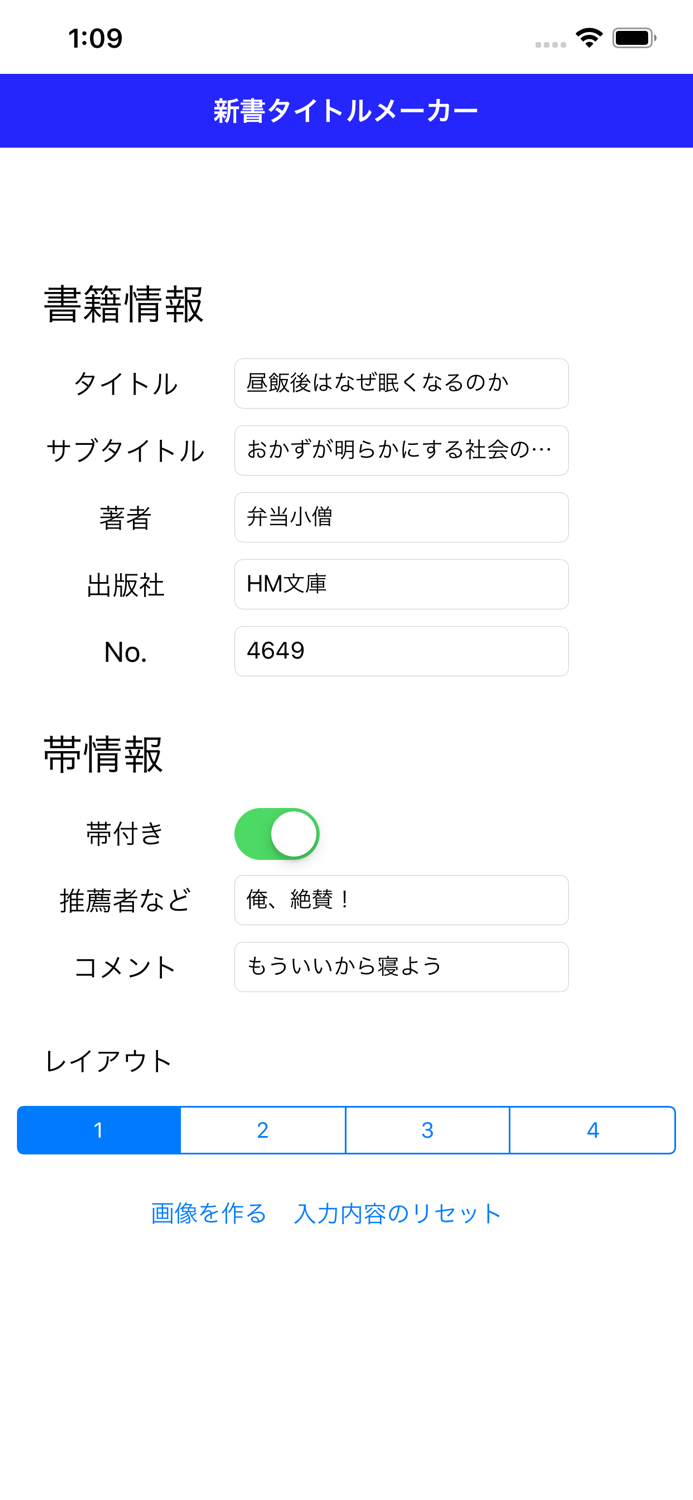693x1500 pixels.
Task: Click the No. field containing 4649
Action: coord(400,651)
